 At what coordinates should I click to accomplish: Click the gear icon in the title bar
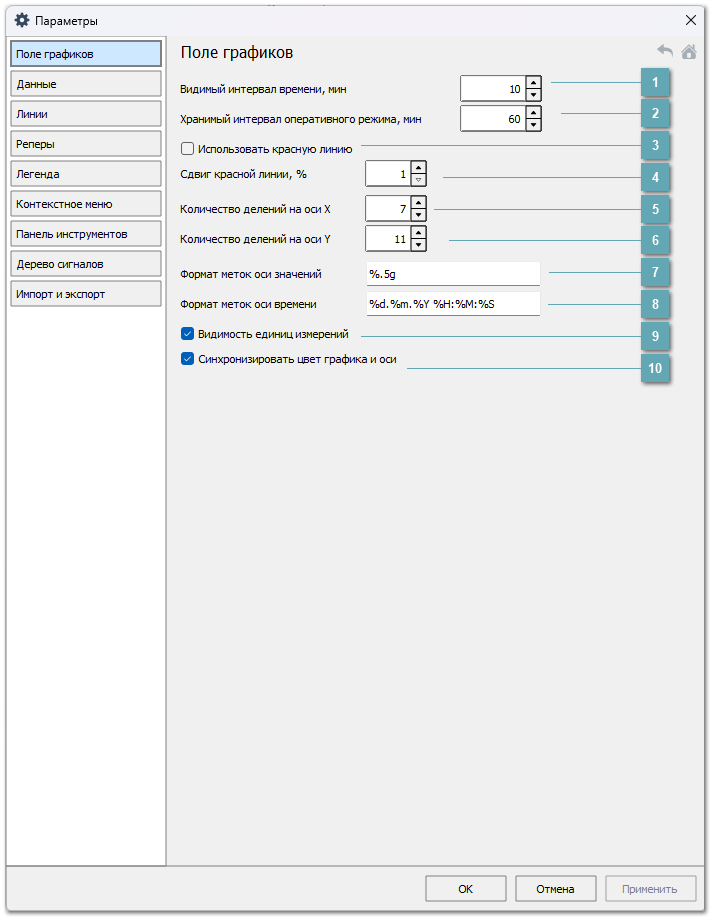(x=22, y=20)
